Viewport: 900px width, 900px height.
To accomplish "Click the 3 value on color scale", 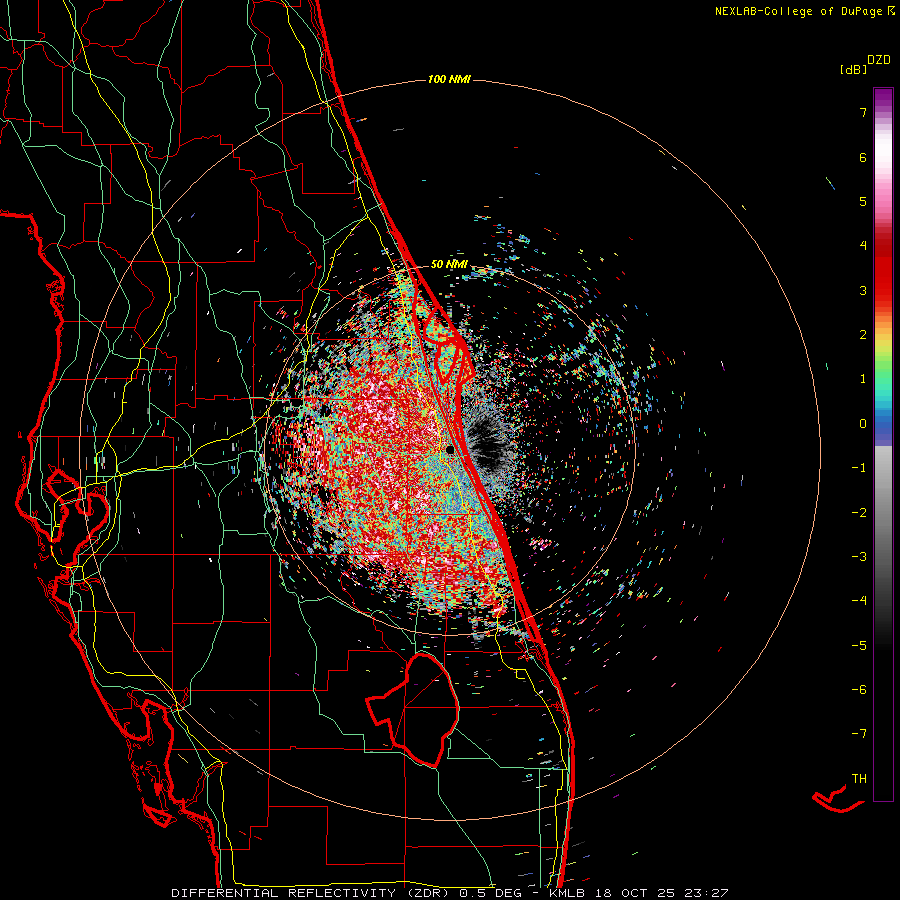I will coord(863,290).
